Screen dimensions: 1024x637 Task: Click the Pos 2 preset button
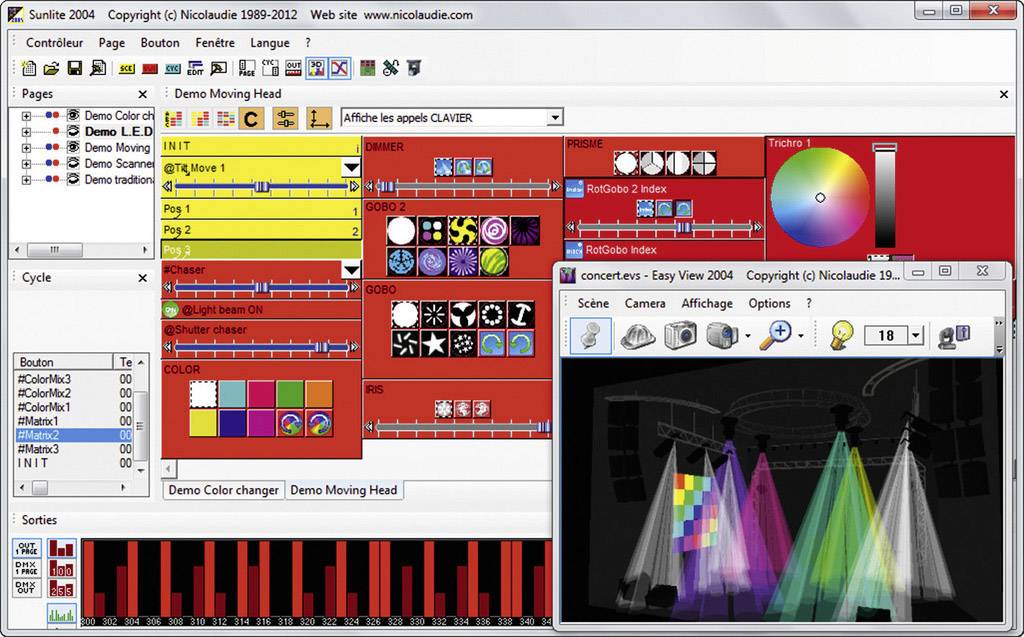coord(260,230)
